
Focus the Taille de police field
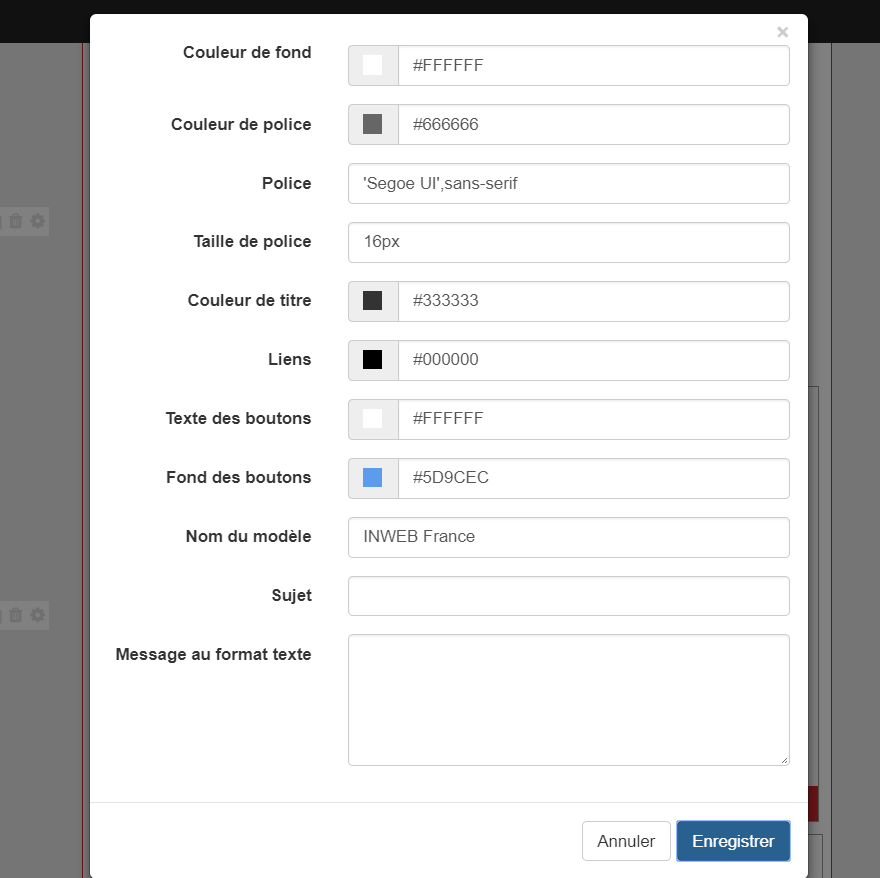pyautogui.click(x=569, y=242)
